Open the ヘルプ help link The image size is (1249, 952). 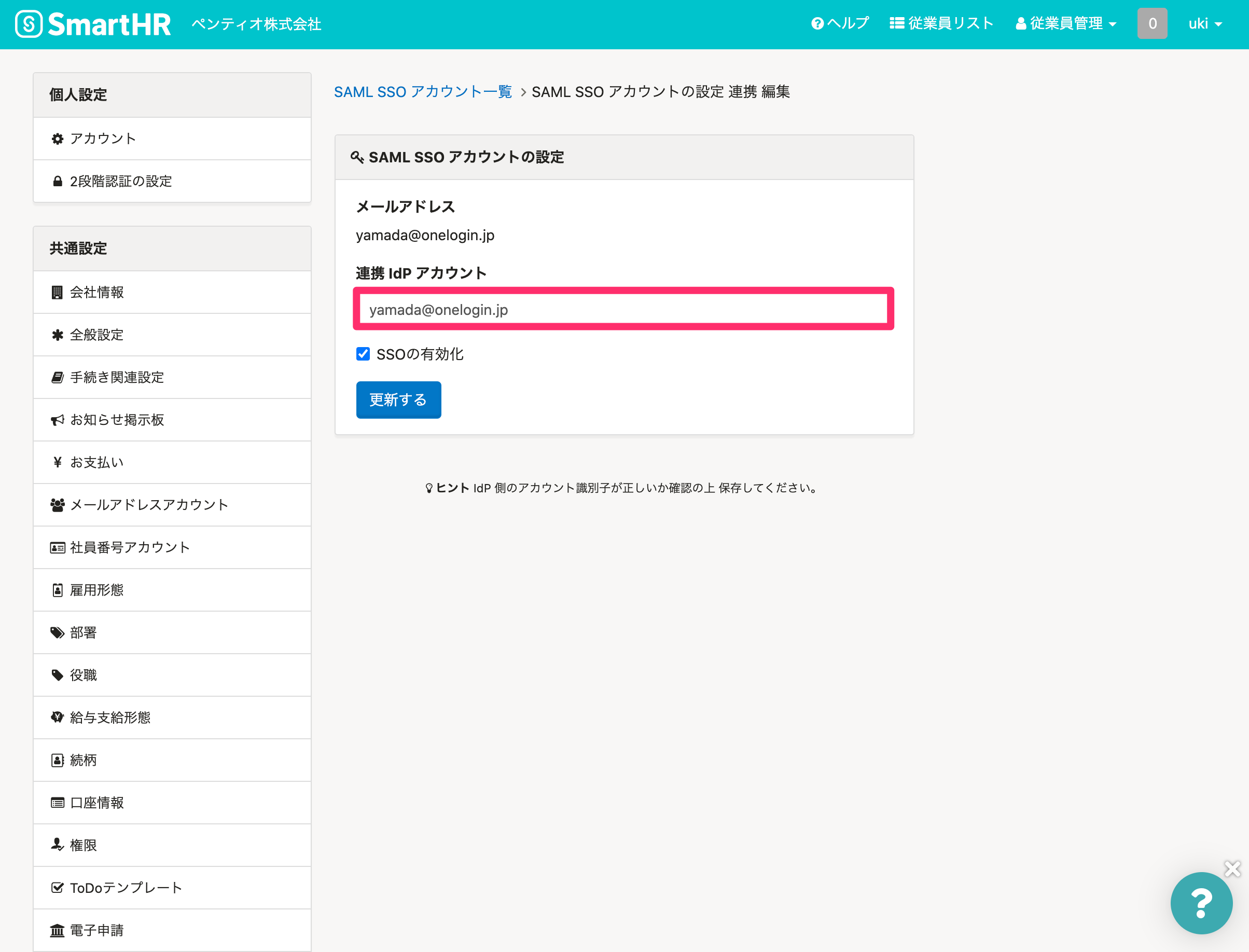click(x=840, y=23)
